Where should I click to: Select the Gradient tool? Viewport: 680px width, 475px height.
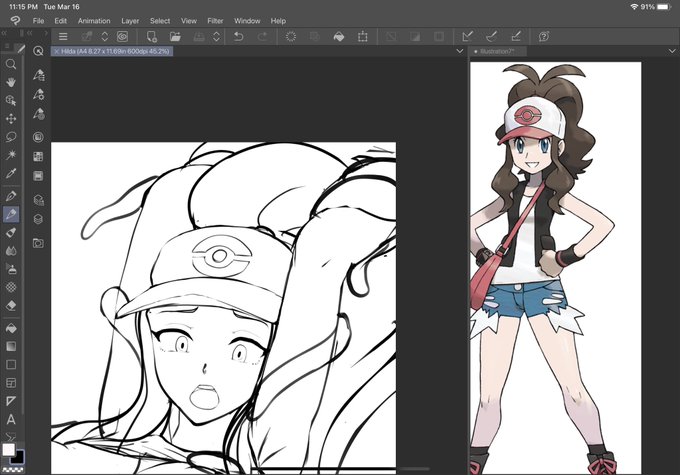(x=11, y=346)
